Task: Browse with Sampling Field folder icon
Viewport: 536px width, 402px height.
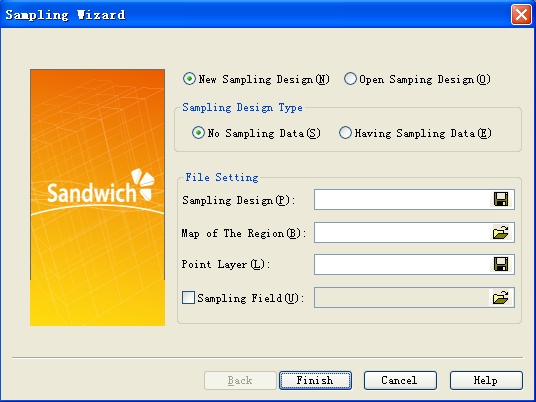Action: tap(501, 297)
